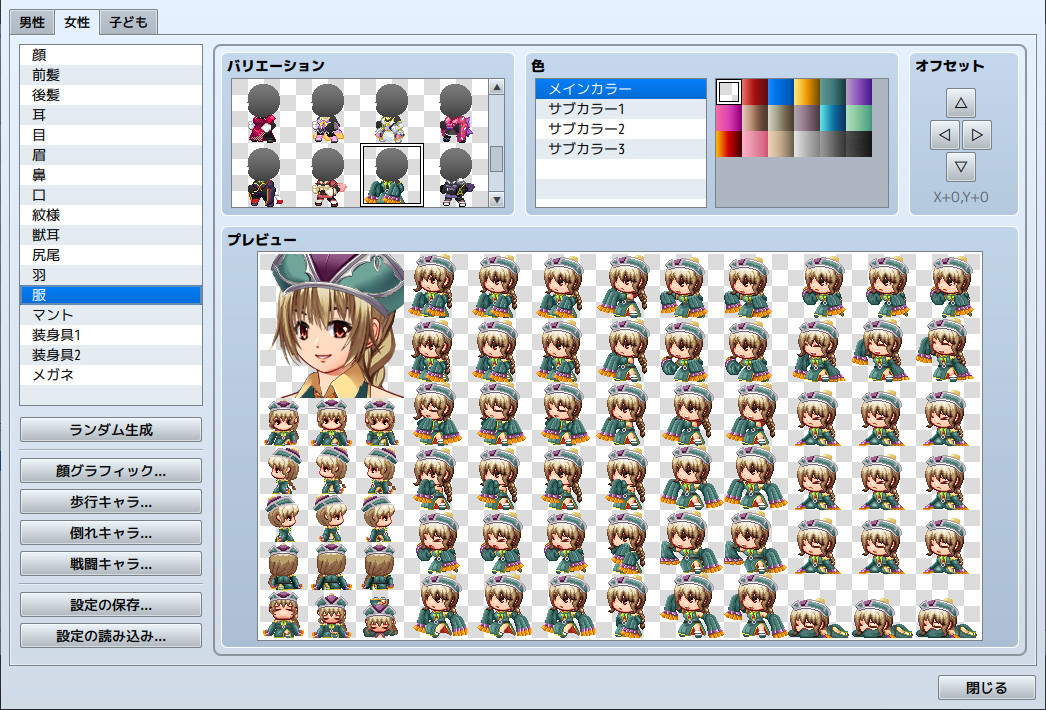Click the left offset arrow button
Screen dimensions: 1046x710
point(944,134)
